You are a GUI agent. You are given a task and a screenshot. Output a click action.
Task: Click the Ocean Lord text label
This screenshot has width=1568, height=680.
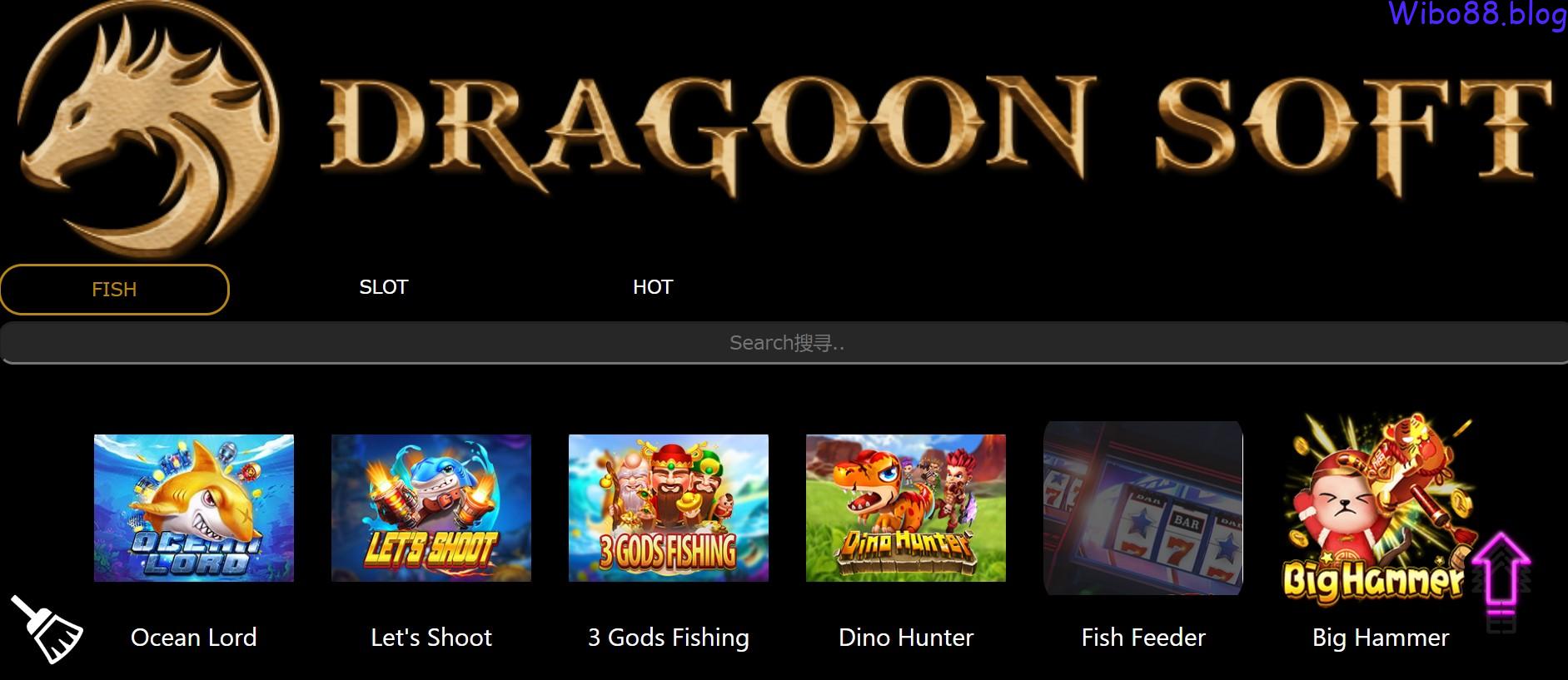click(x=194, y=638)
